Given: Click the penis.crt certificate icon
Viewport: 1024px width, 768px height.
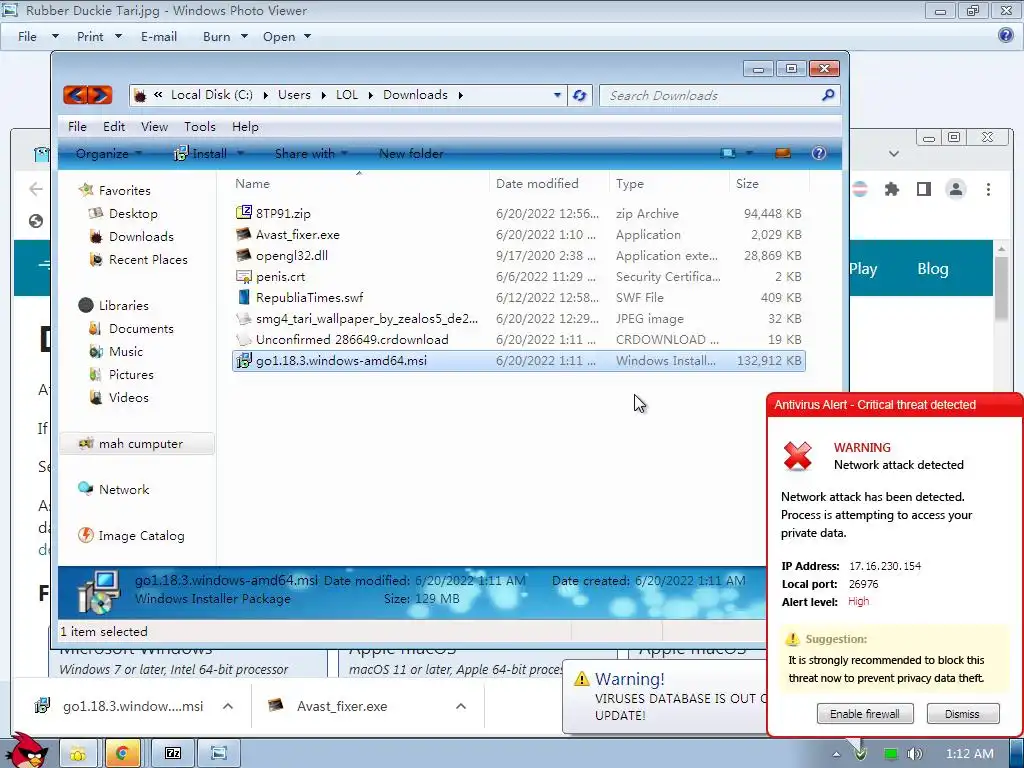Looking at the screenshot, I should click(244, 276).
